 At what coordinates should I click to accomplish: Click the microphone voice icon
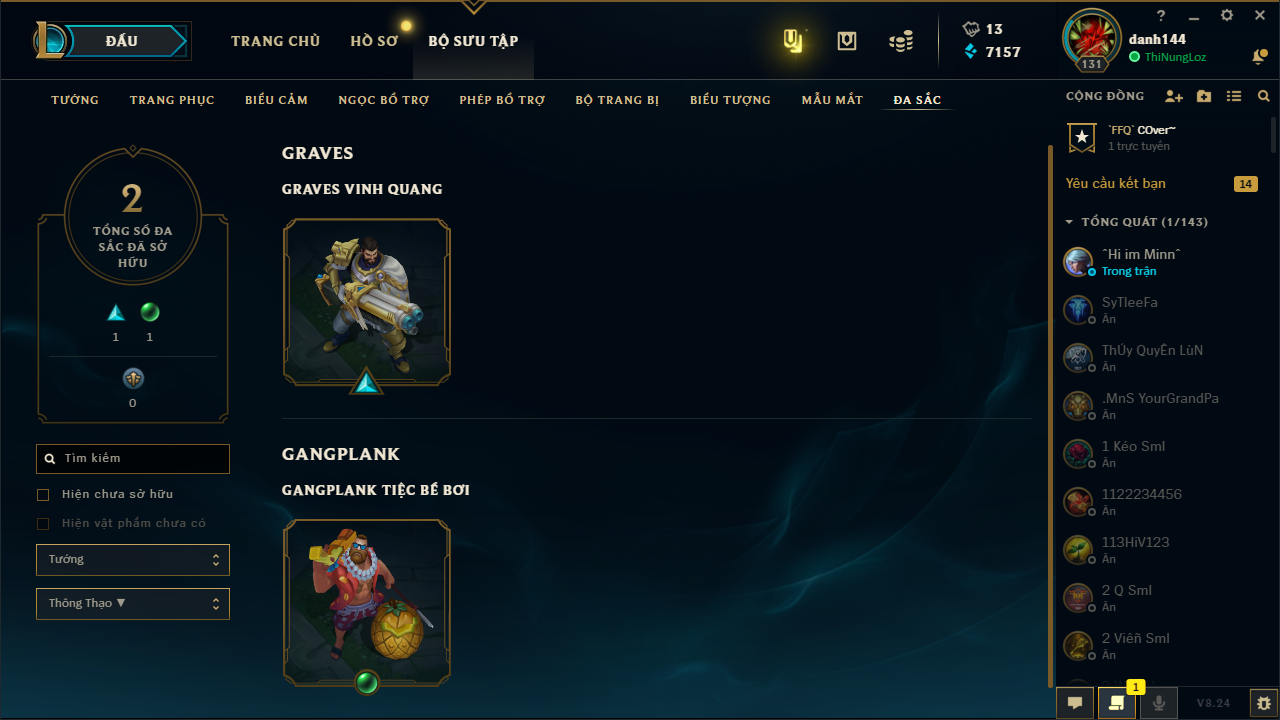[1159, 703]
